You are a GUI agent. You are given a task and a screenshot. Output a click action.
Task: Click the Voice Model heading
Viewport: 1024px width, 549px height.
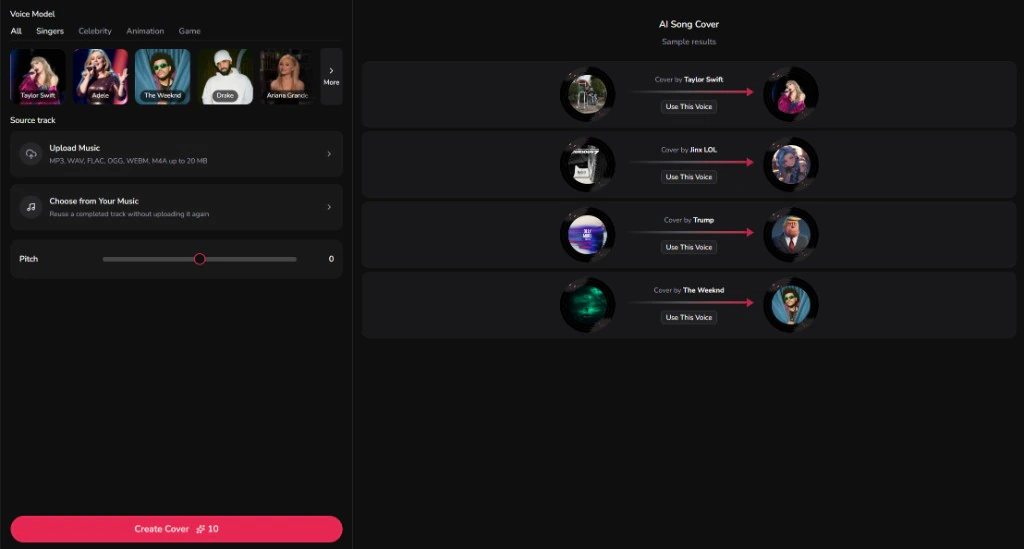(33, 14)
